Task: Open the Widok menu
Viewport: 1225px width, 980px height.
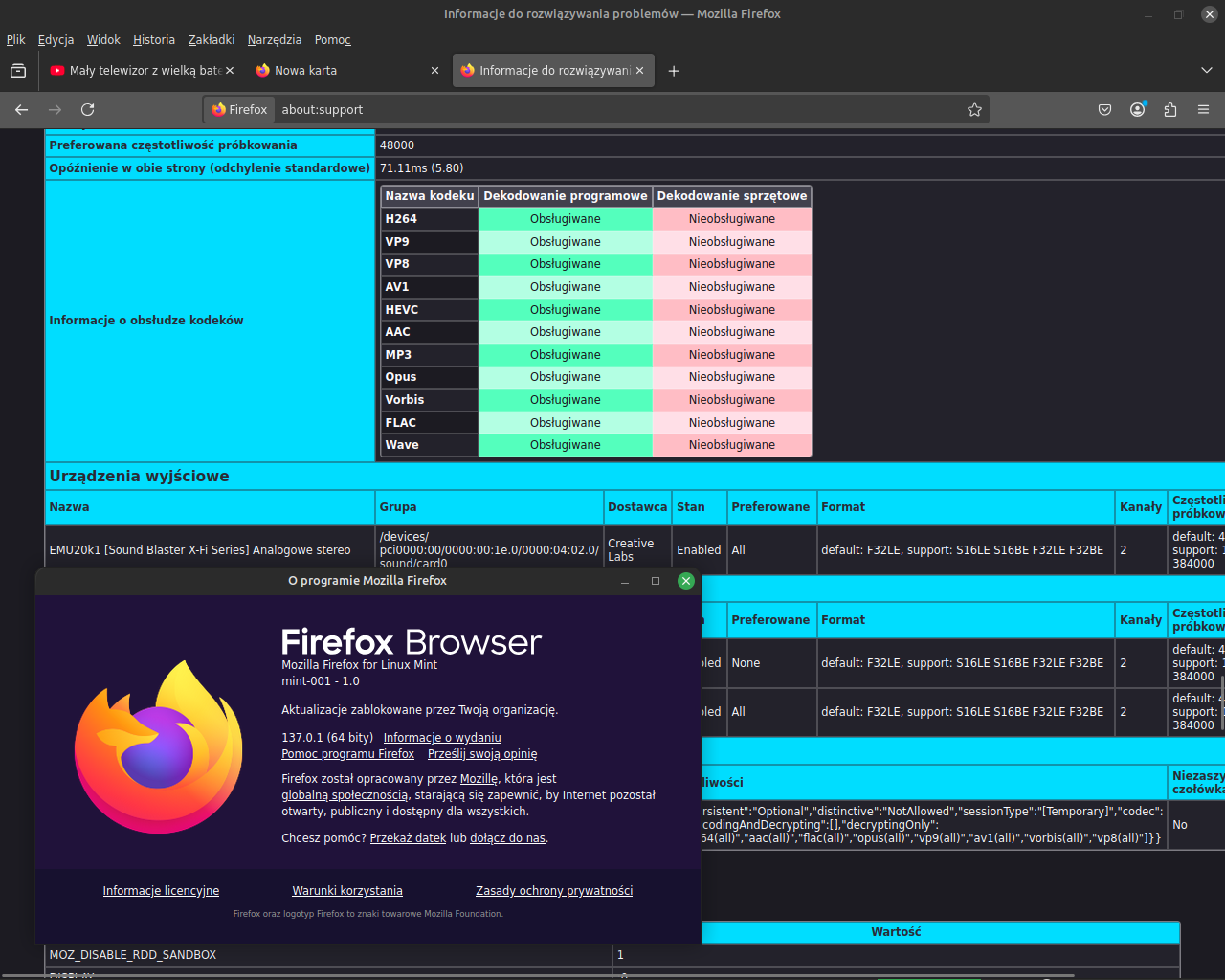Action: (103, 40)
